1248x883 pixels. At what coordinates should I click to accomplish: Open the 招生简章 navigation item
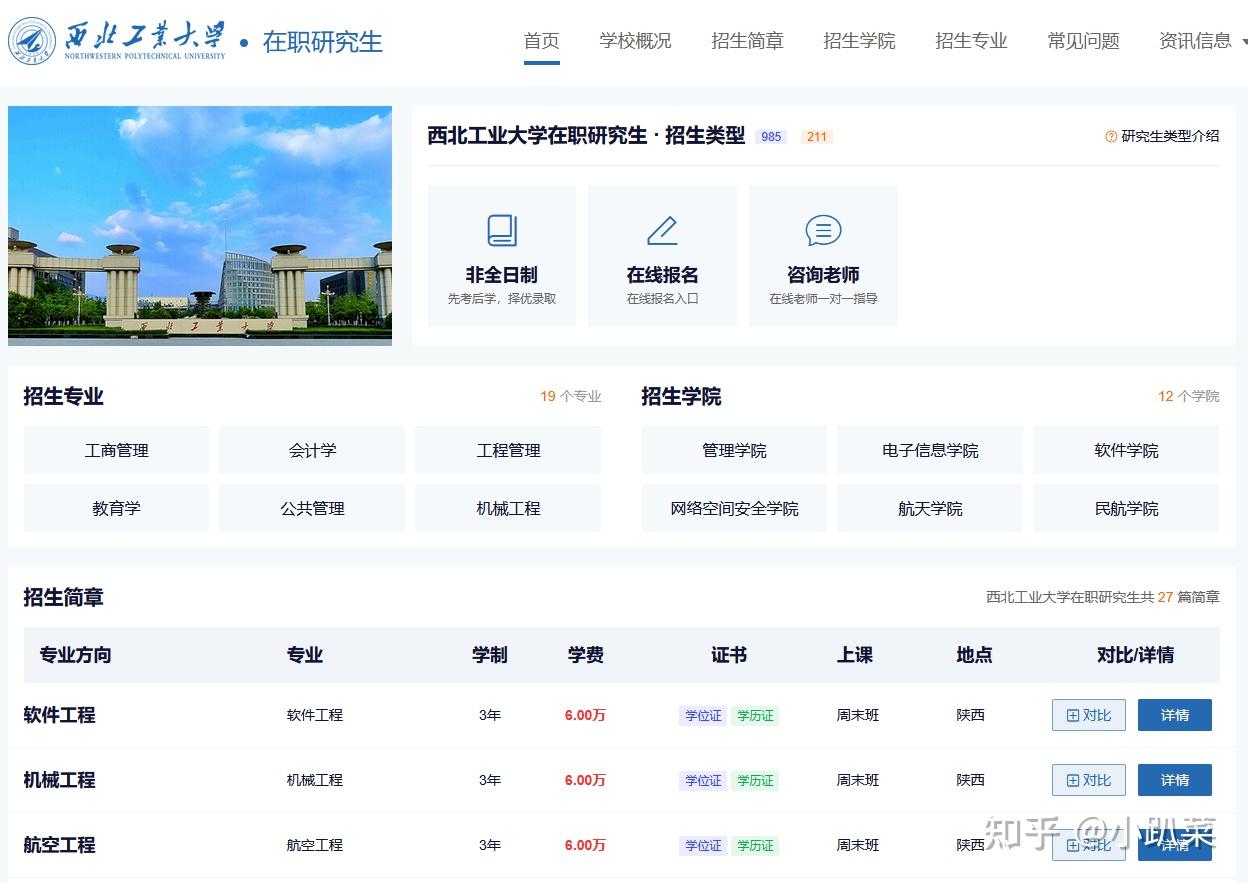click(747, 41)
